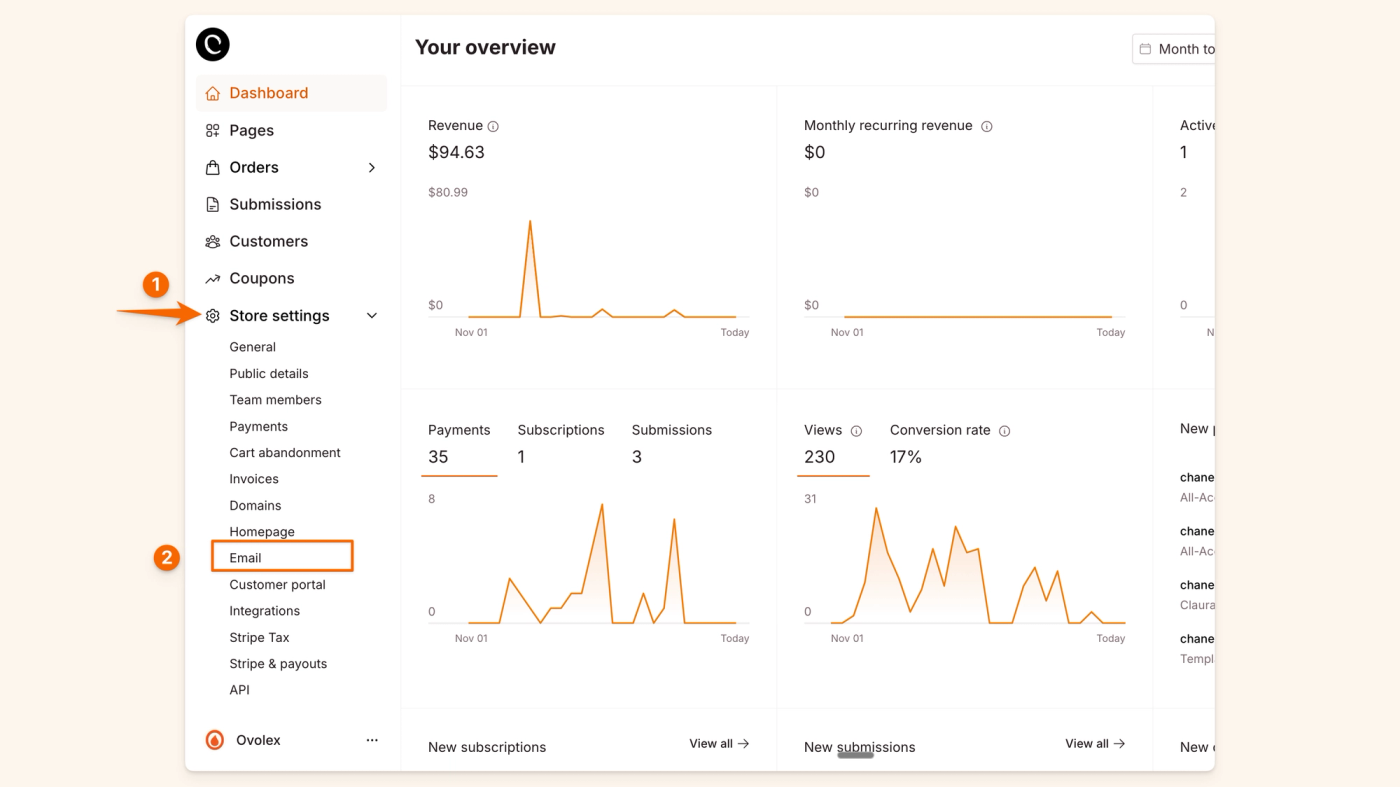
Task: Switch to the Submissions chart tab
Action: [671, 444]
